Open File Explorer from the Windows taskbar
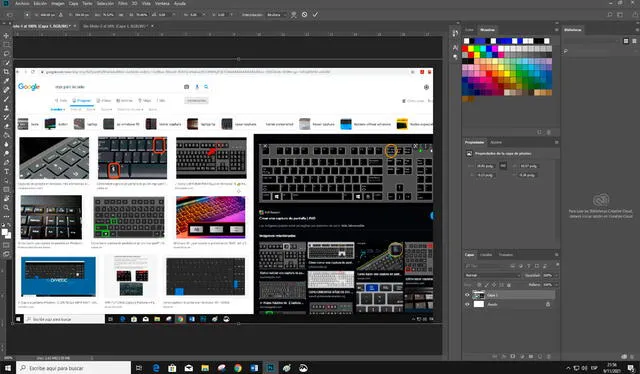The width and height of the screenshot is (640, 374). [205, 368]
